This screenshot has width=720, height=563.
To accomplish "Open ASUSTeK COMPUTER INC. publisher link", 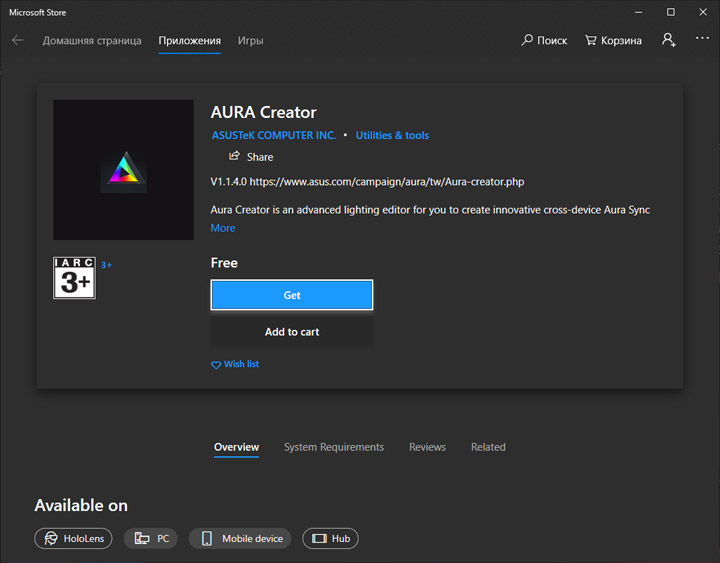I will 274,135.
